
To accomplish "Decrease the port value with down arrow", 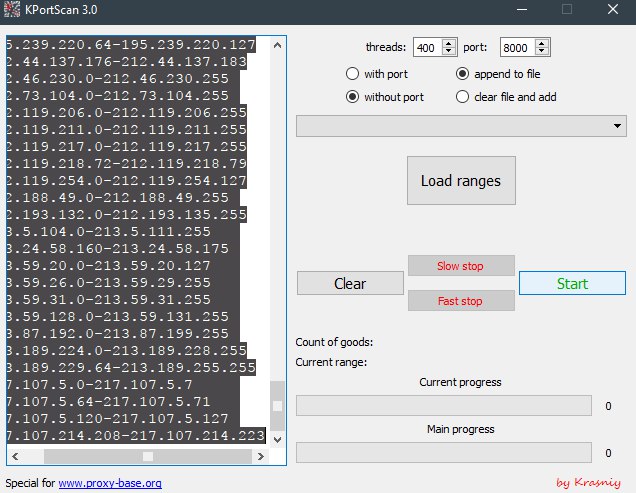I will pyautogui.click(x=543, y=51).
